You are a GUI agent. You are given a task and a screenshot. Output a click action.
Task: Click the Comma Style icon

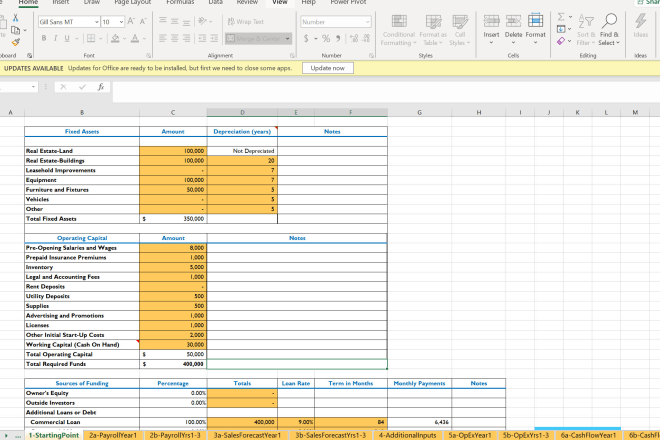click(x=338, y=39)
